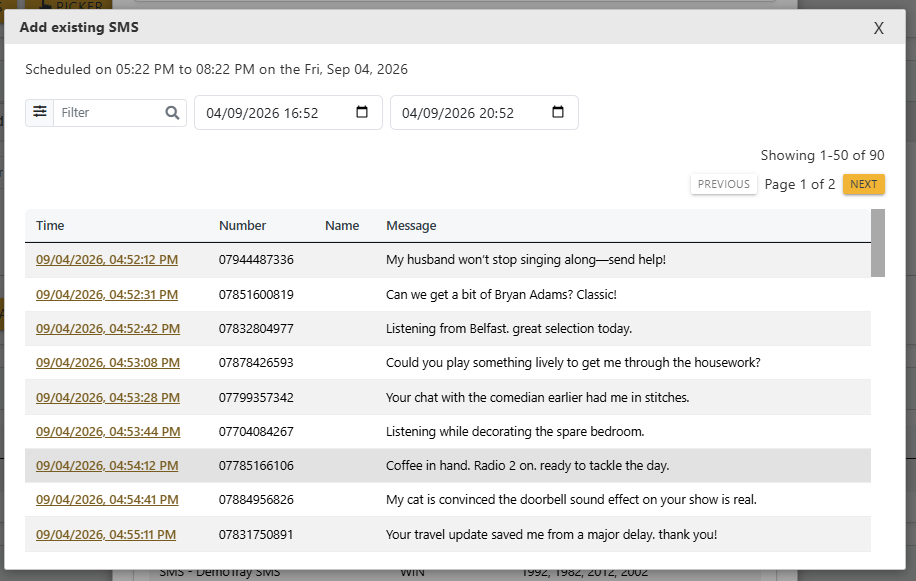Select the 04:53:08 PM SMS link
The width and height of the screenshot is (916, 581).
(108, 363)
